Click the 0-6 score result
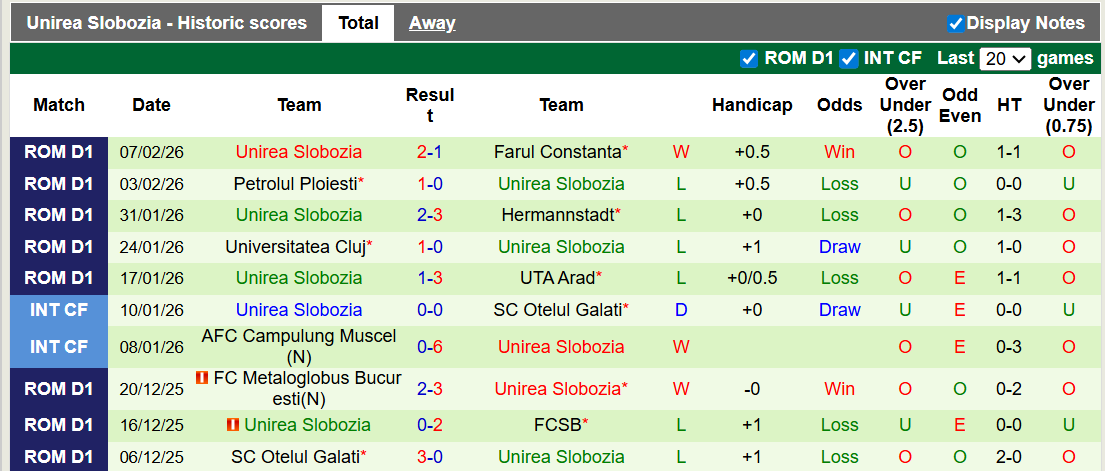The width and height of the screenshot is (1105, 471). pos(430,347)
